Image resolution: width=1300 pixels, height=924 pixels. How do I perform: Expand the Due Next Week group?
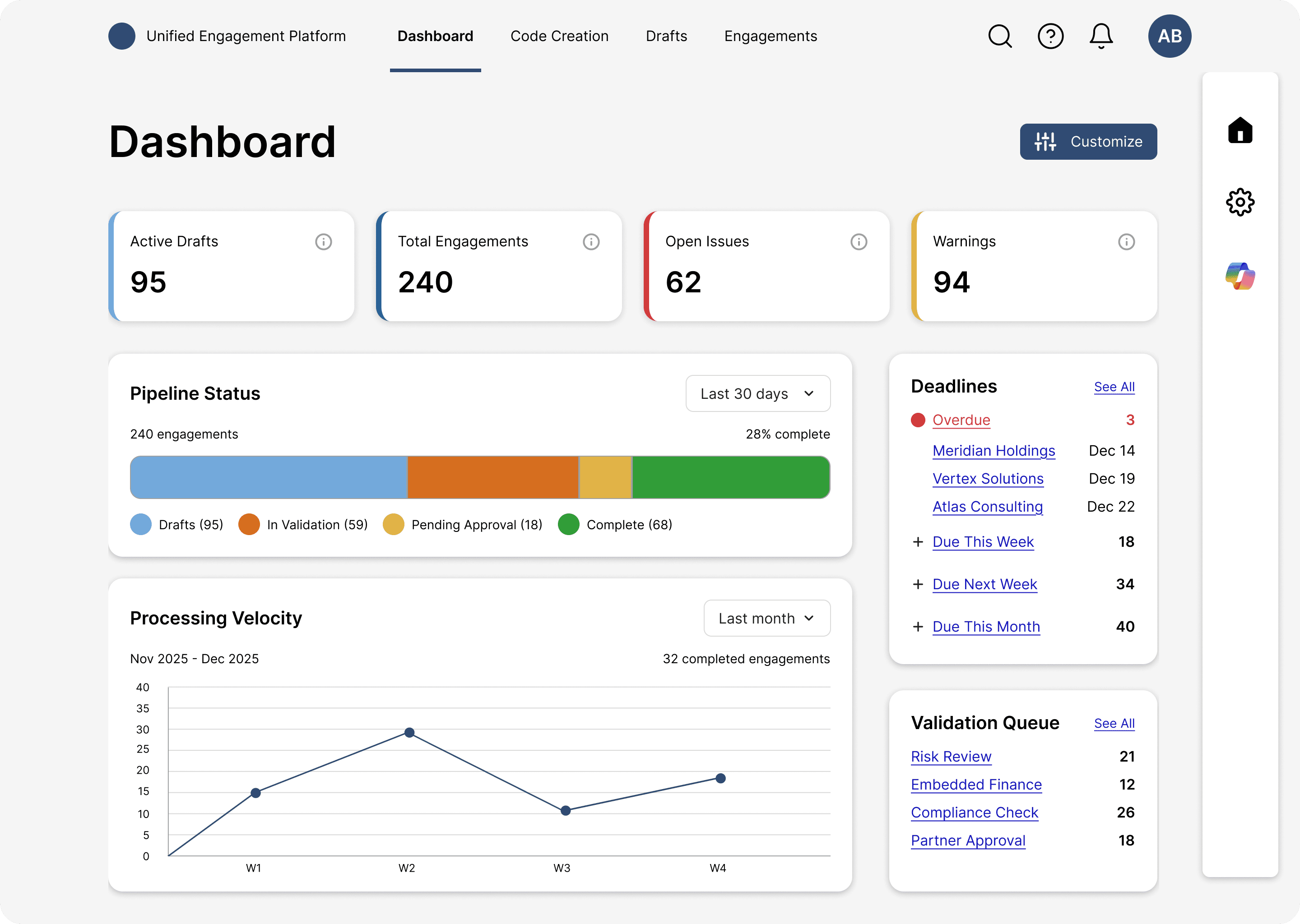pos(918,584)
